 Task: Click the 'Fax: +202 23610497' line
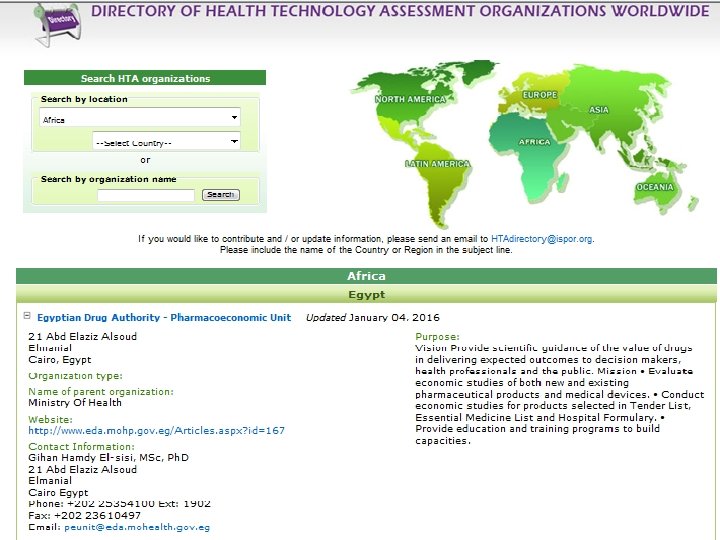coord(84,516)
